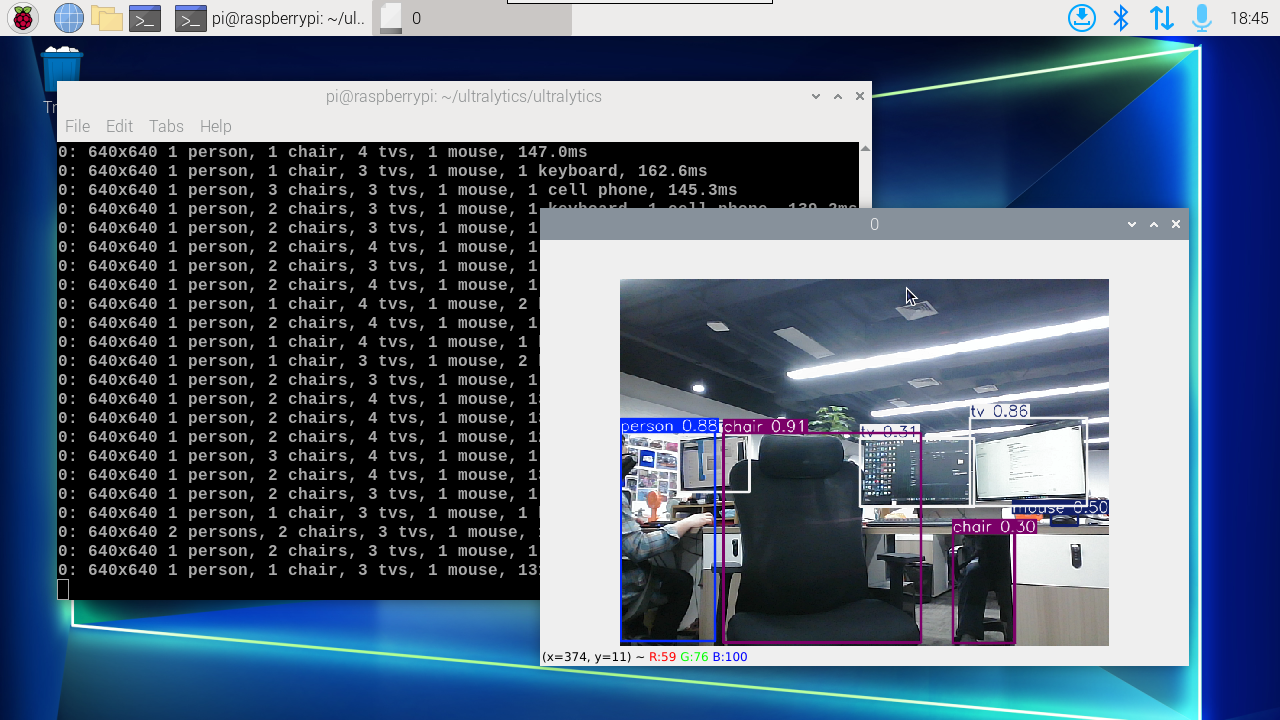Switch to the pi@raspberrypi terminal taskbar button
Screen dimensions: 1280x720
pyautogui.click(x=270, y=18)
